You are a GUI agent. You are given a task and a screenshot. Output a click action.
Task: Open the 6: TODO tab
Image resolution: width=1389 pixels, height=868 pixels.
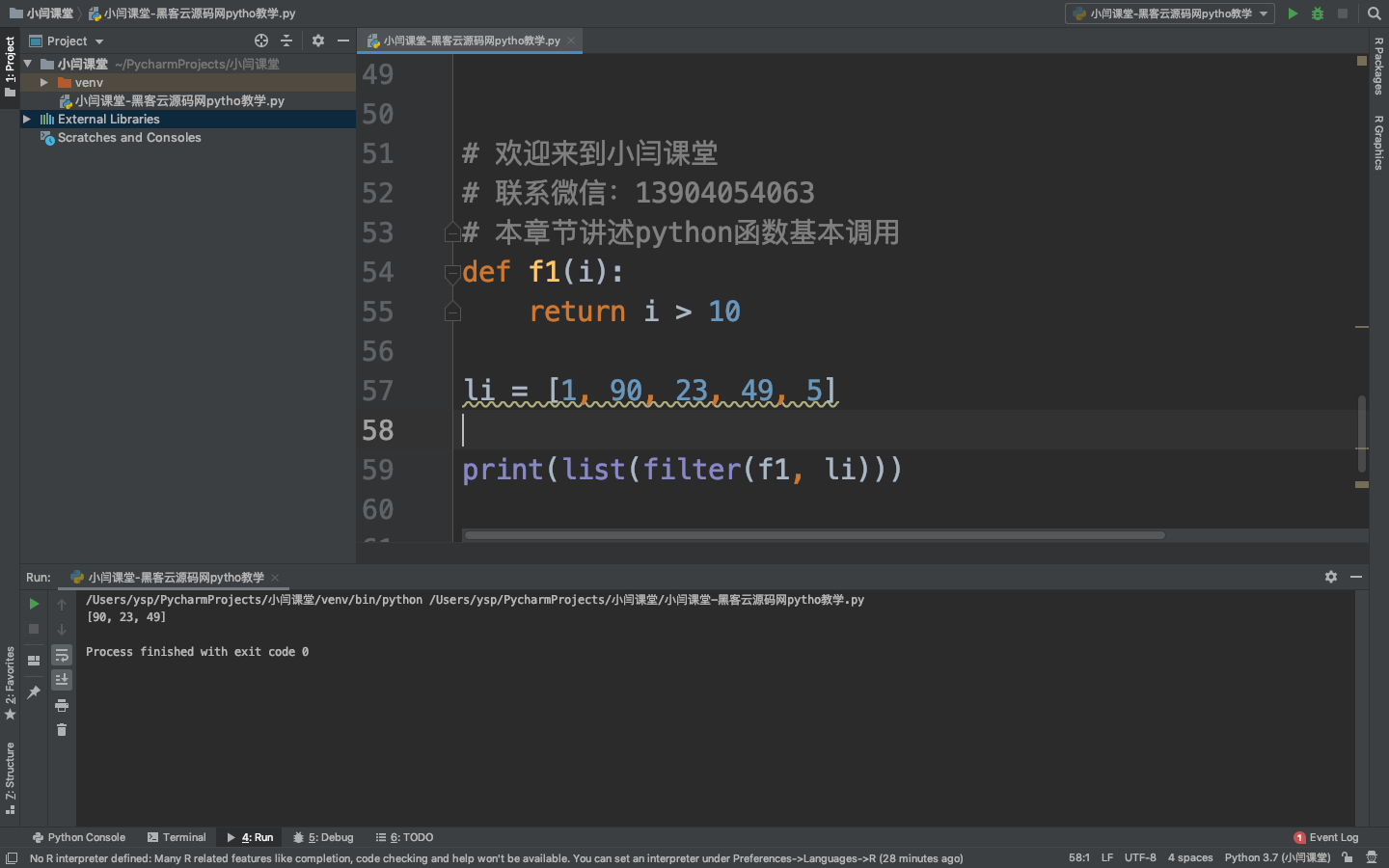point(405,838)
